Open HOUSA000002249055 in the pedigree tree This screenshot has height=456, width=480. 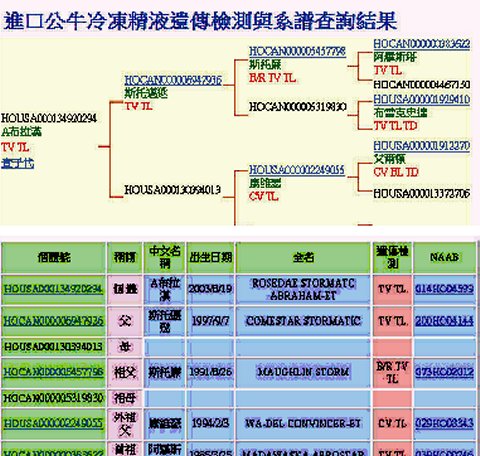point(297,170)
